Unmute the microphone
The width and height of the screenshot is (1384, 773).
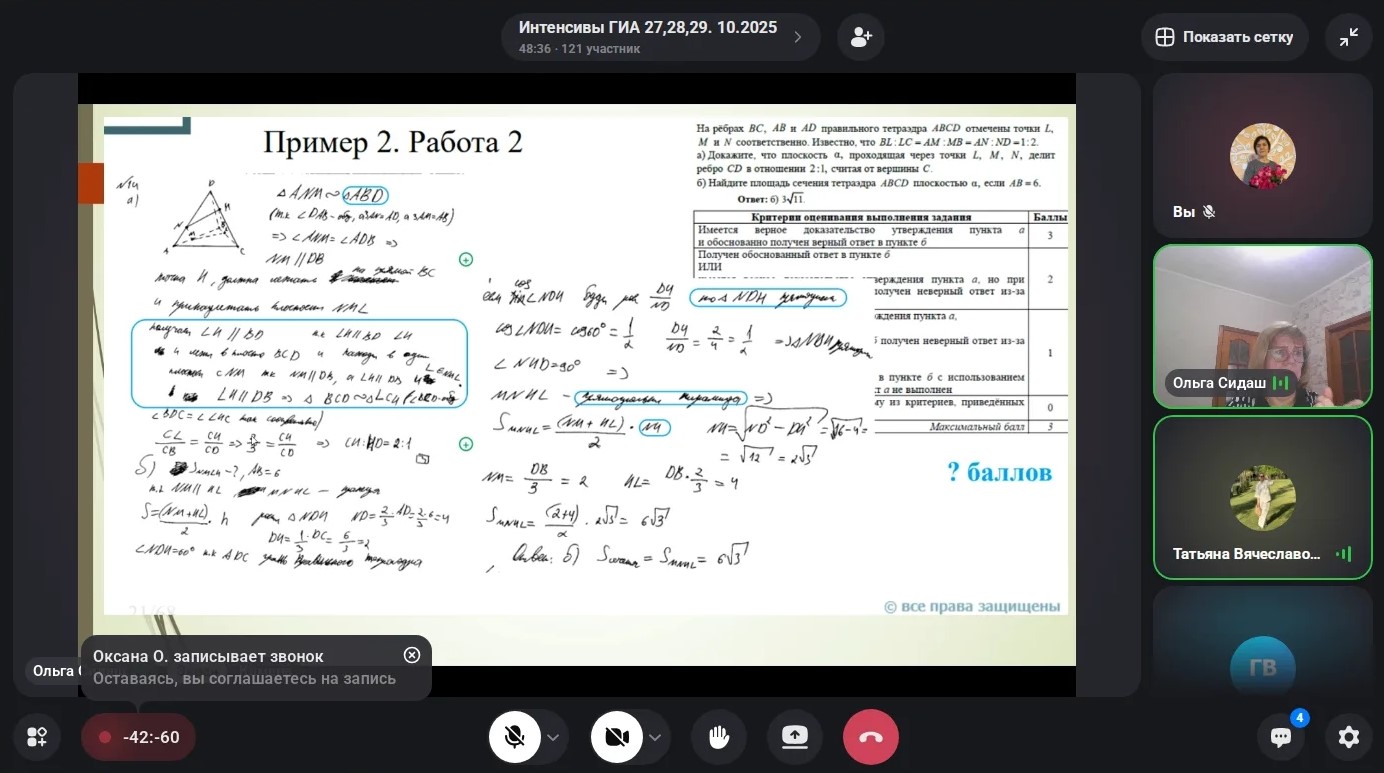tap(515, 737)
